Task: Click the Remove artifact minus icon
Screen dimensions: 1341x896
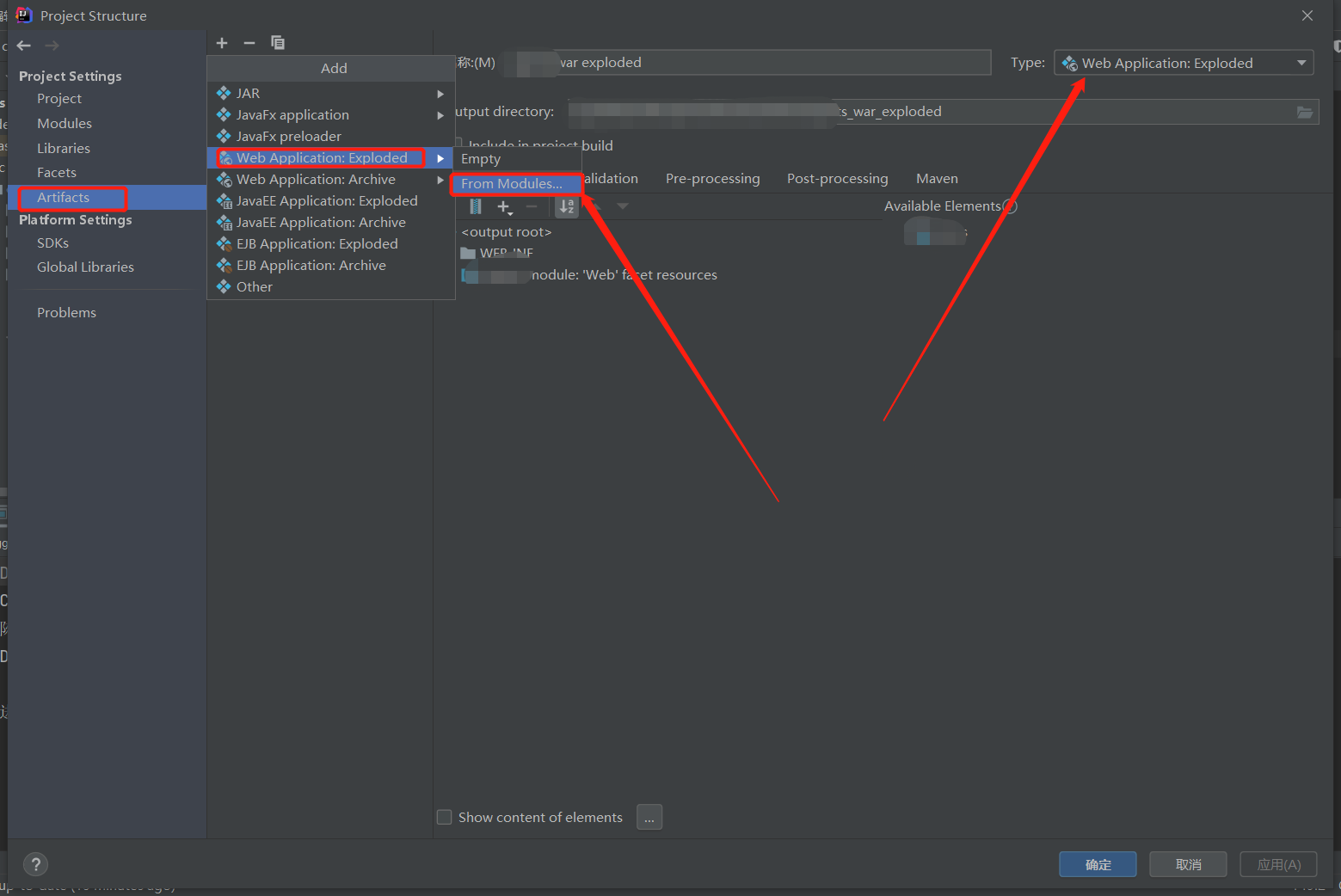Action: click(x=249, y=43)
